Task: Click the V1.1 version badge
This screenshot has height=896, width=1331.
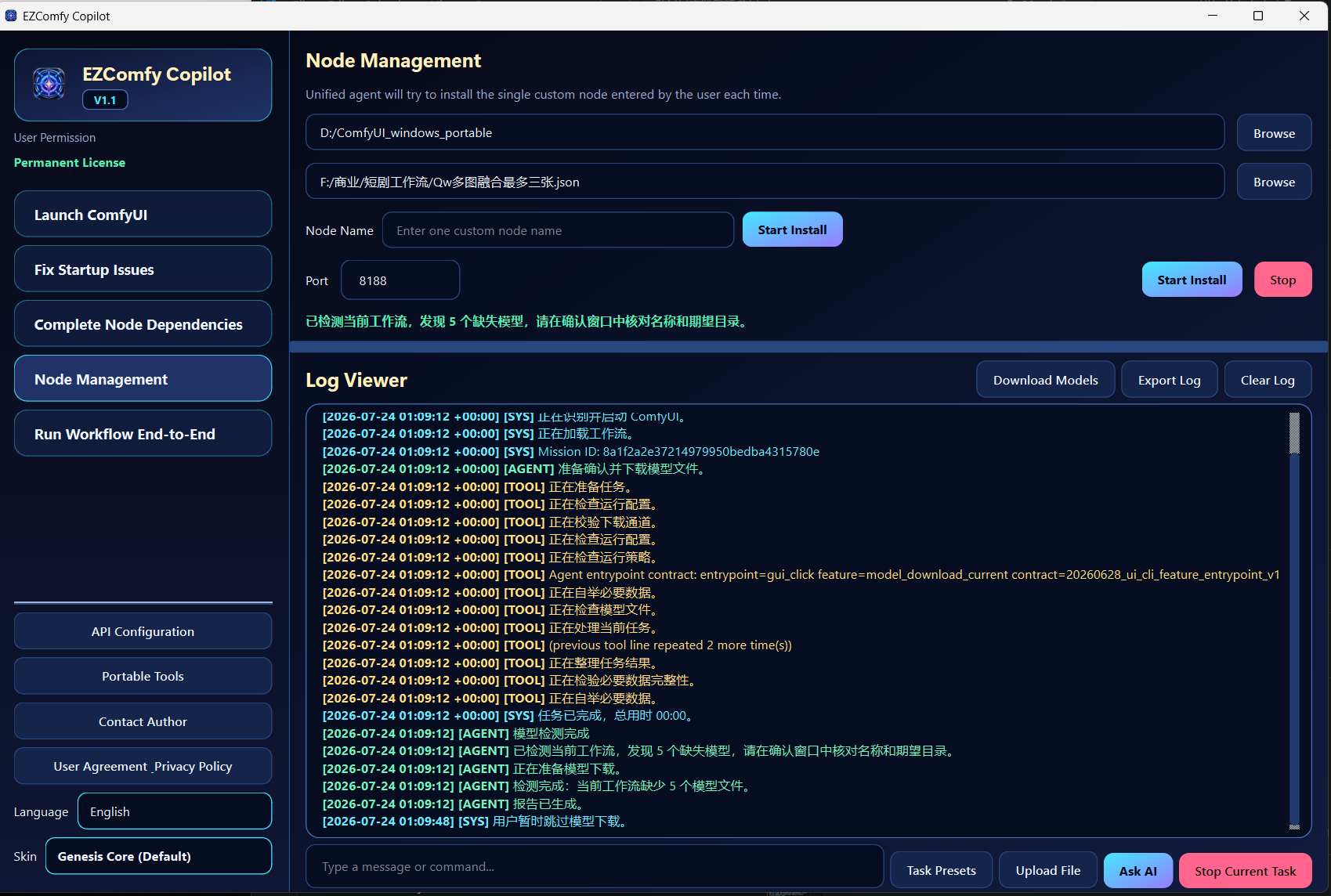Action: point(105,99)
